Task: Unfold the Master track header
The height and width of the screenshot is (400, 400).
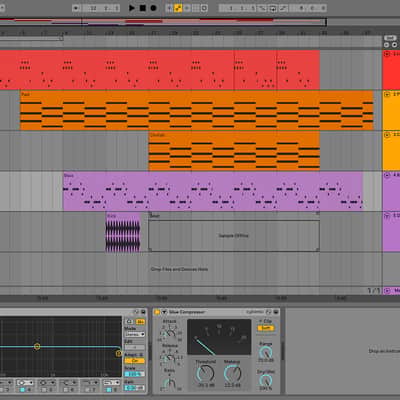Action: point(387,291)
